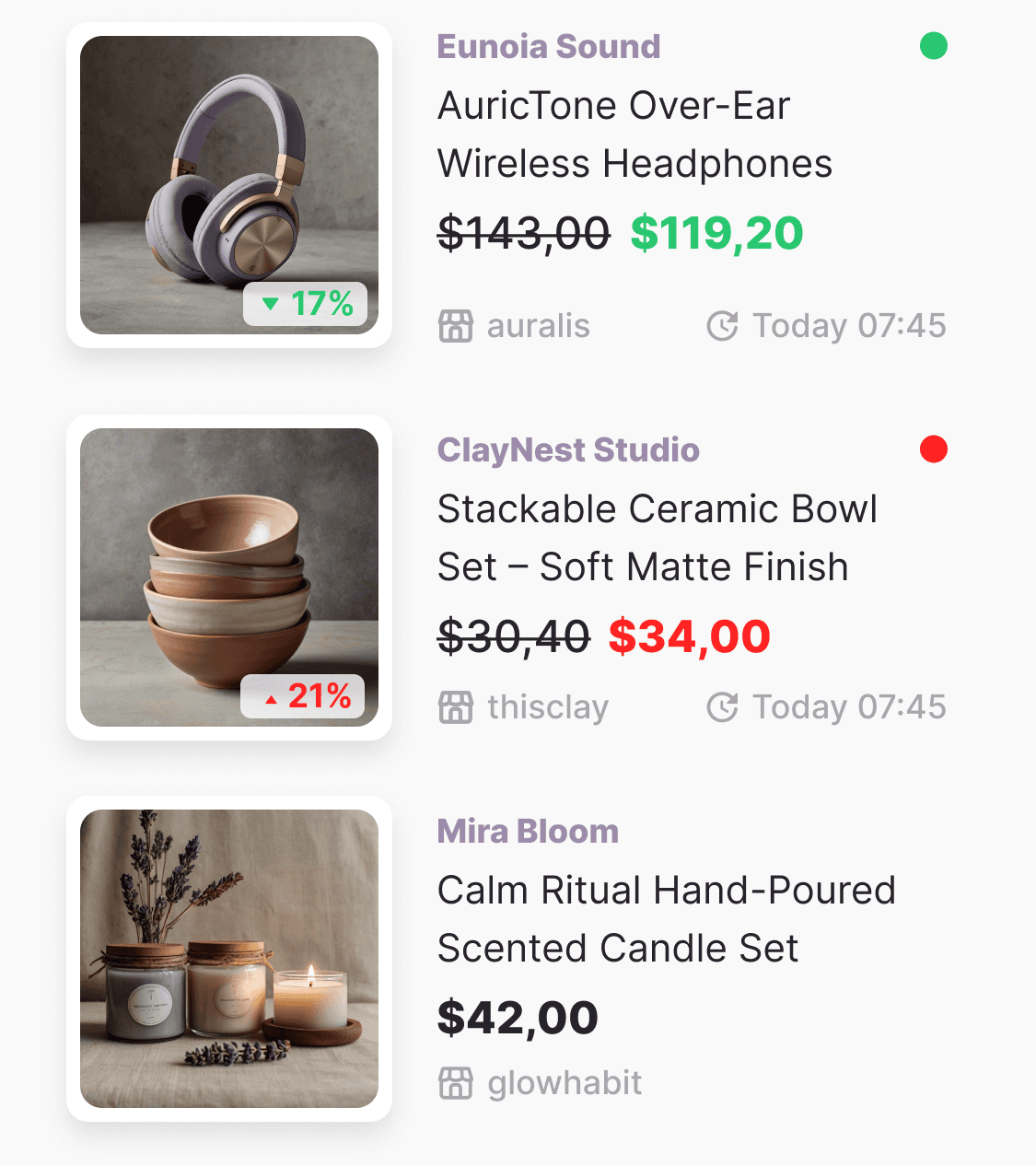
Task: Select Calm Ritual Hand-Poured Scented Candle title
Action: click(667, 919)
